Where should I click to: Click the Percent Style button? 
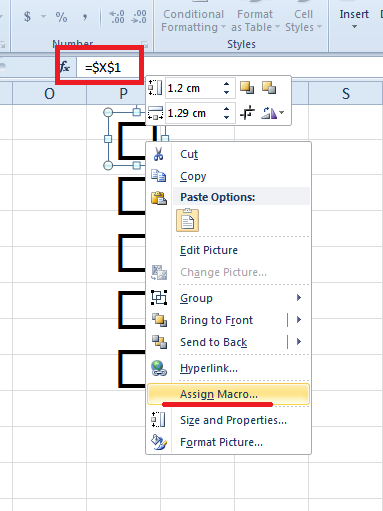pyautogui.click(x=61, y=17)
